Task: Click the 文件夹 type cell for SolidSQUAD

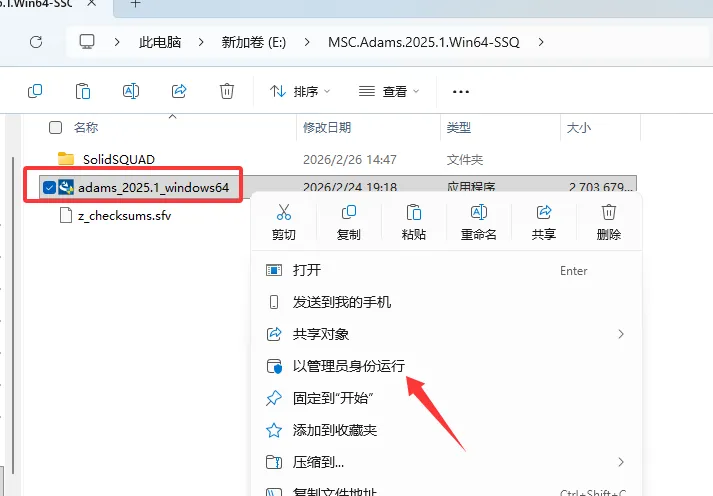Action: 465,160
